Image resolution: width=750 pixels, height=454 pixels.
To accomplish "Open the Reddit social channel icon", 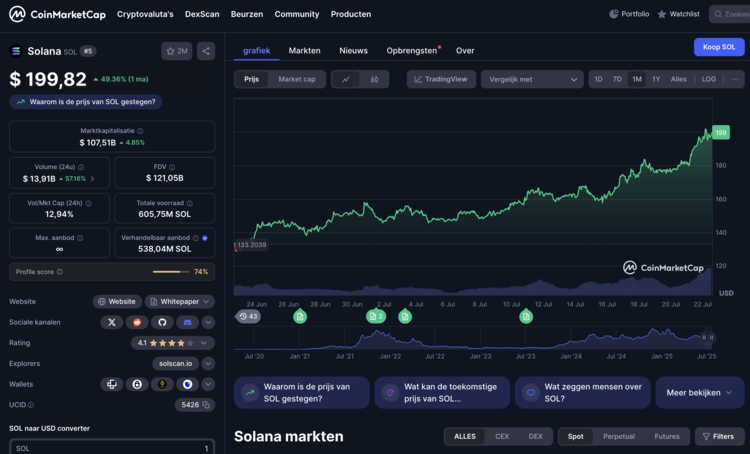I will 137,322.
